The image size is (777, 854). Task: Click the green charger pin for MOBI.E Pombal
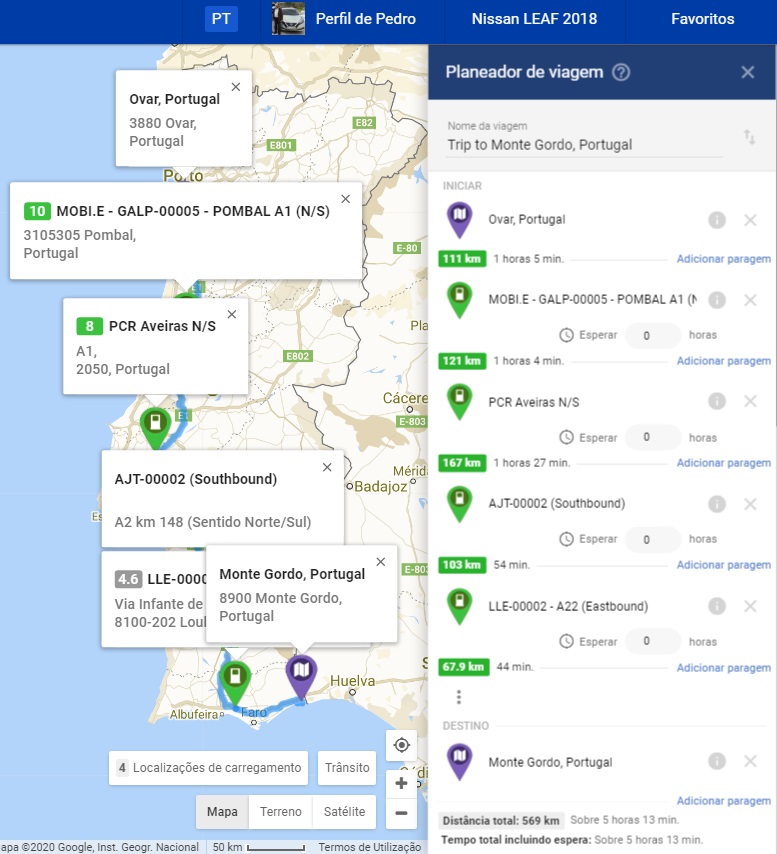click(x=460, y=299)
